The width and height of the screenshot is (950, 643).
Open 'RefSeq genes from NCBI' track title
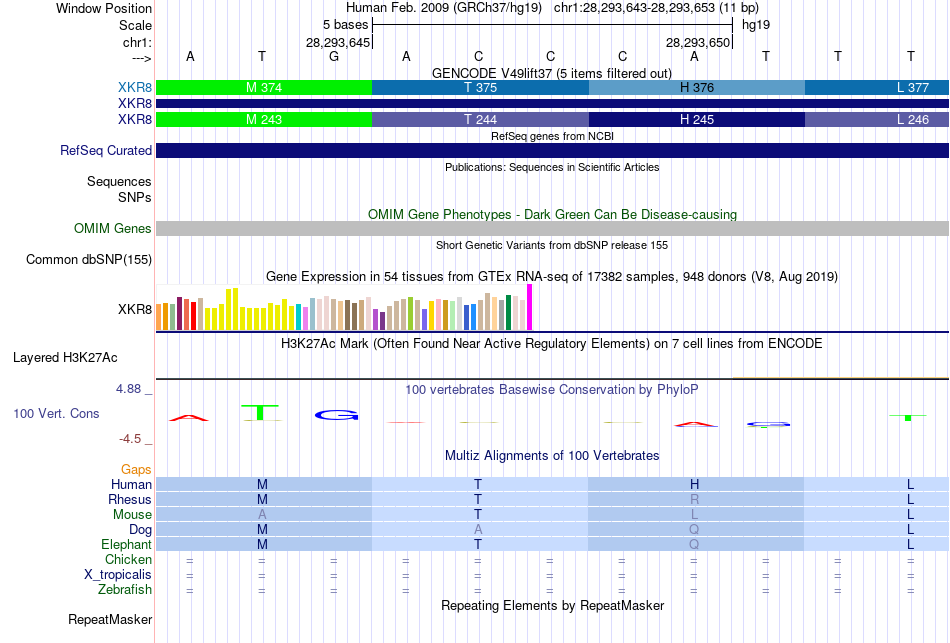[552, 136]
